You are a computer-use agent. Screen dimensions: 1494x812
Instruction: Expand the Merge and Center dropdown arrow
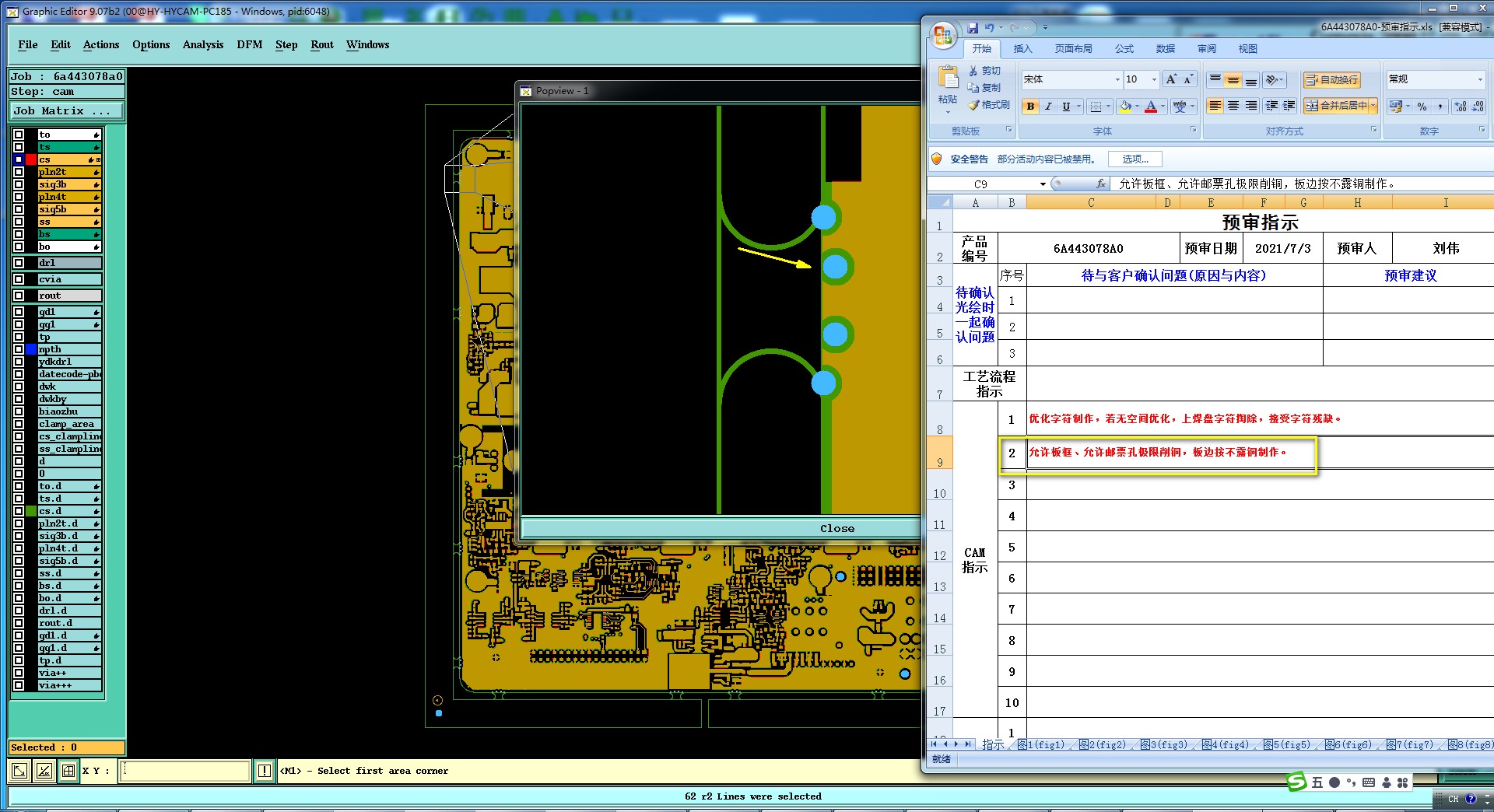click(x=1373, y=106)
